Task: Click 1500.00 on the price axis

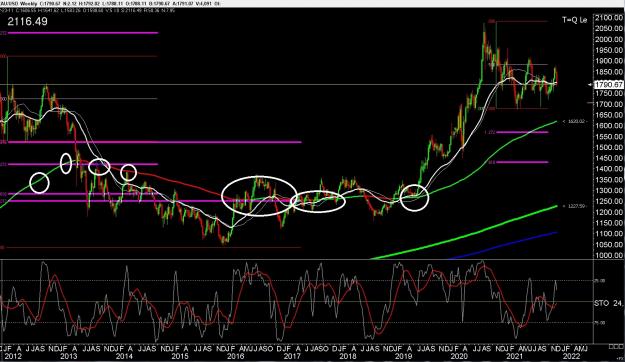Action: coord(609,148)
